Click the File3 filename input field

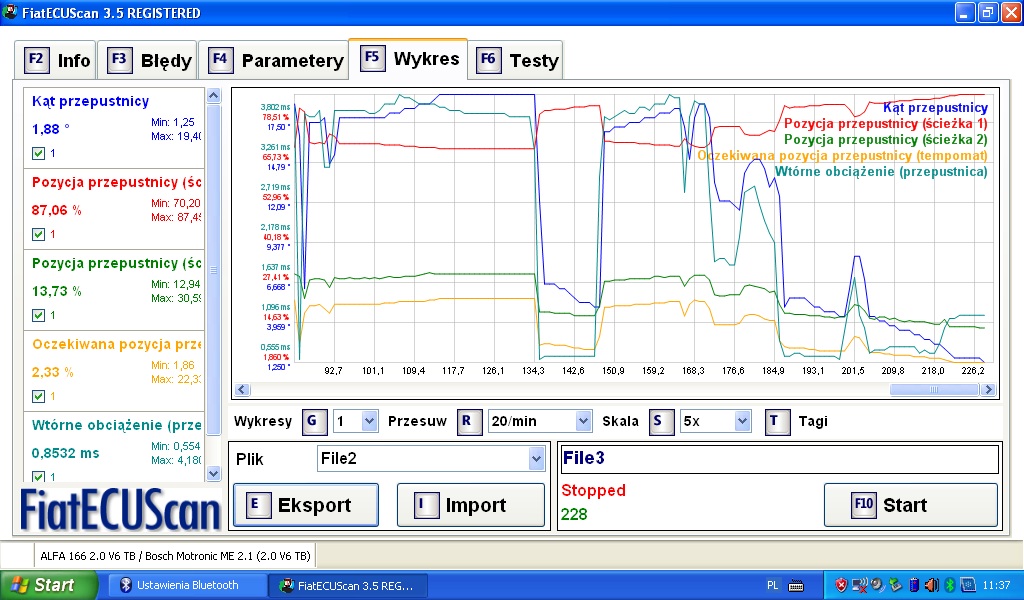click(x=778, y=459)
